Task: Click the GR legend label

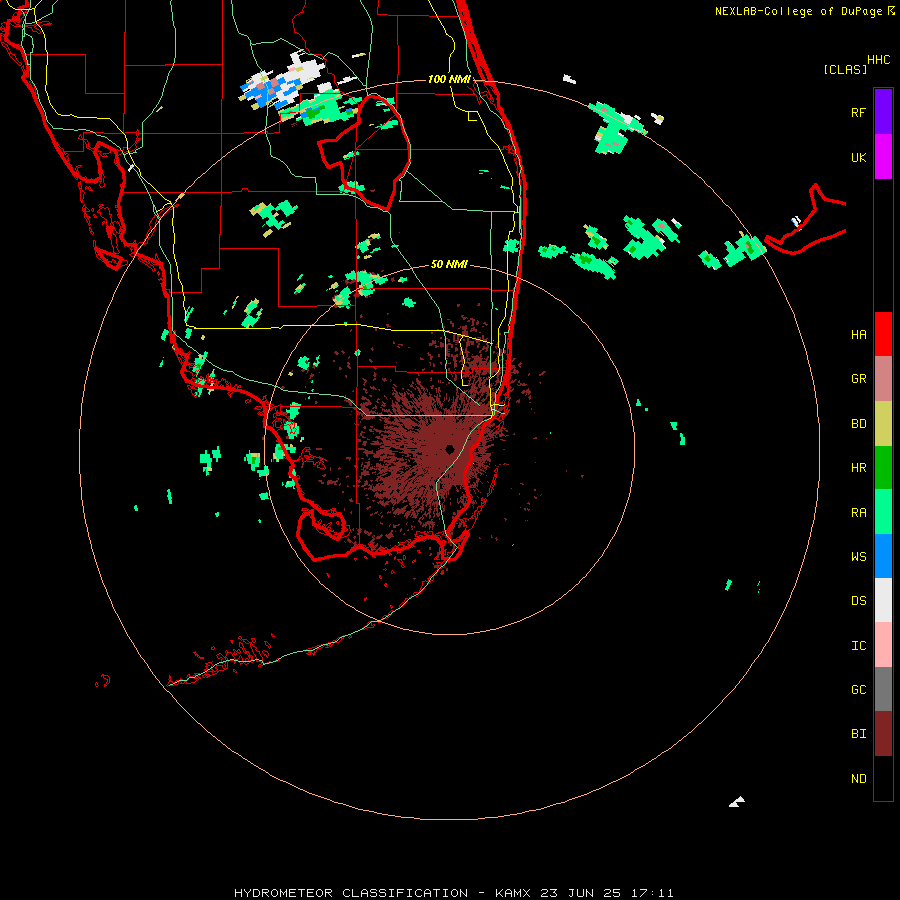Action: tap(858, 379)
